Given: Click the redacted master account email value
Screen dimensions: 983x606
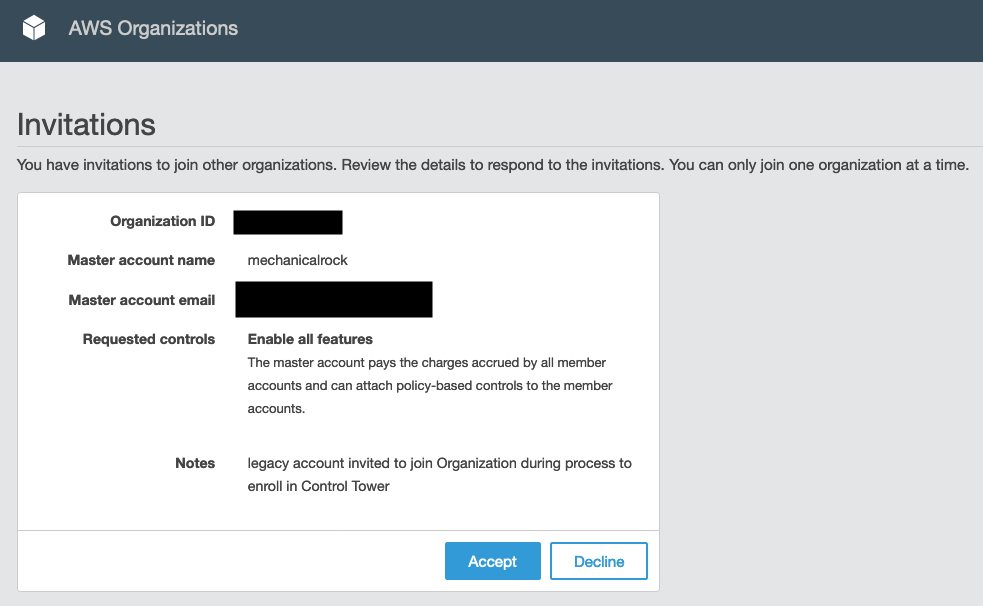Looking at the screenshot, I should (x=334, y=300).
